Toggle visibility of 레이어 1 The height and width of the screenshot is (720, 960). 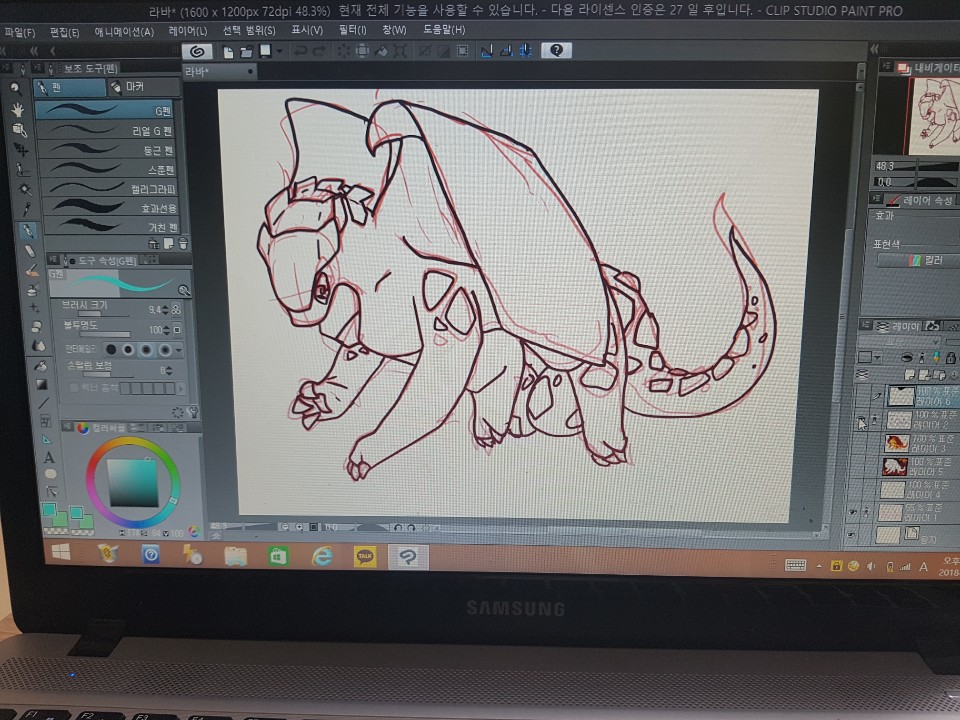pyautogui.click(x=852, y=511)
